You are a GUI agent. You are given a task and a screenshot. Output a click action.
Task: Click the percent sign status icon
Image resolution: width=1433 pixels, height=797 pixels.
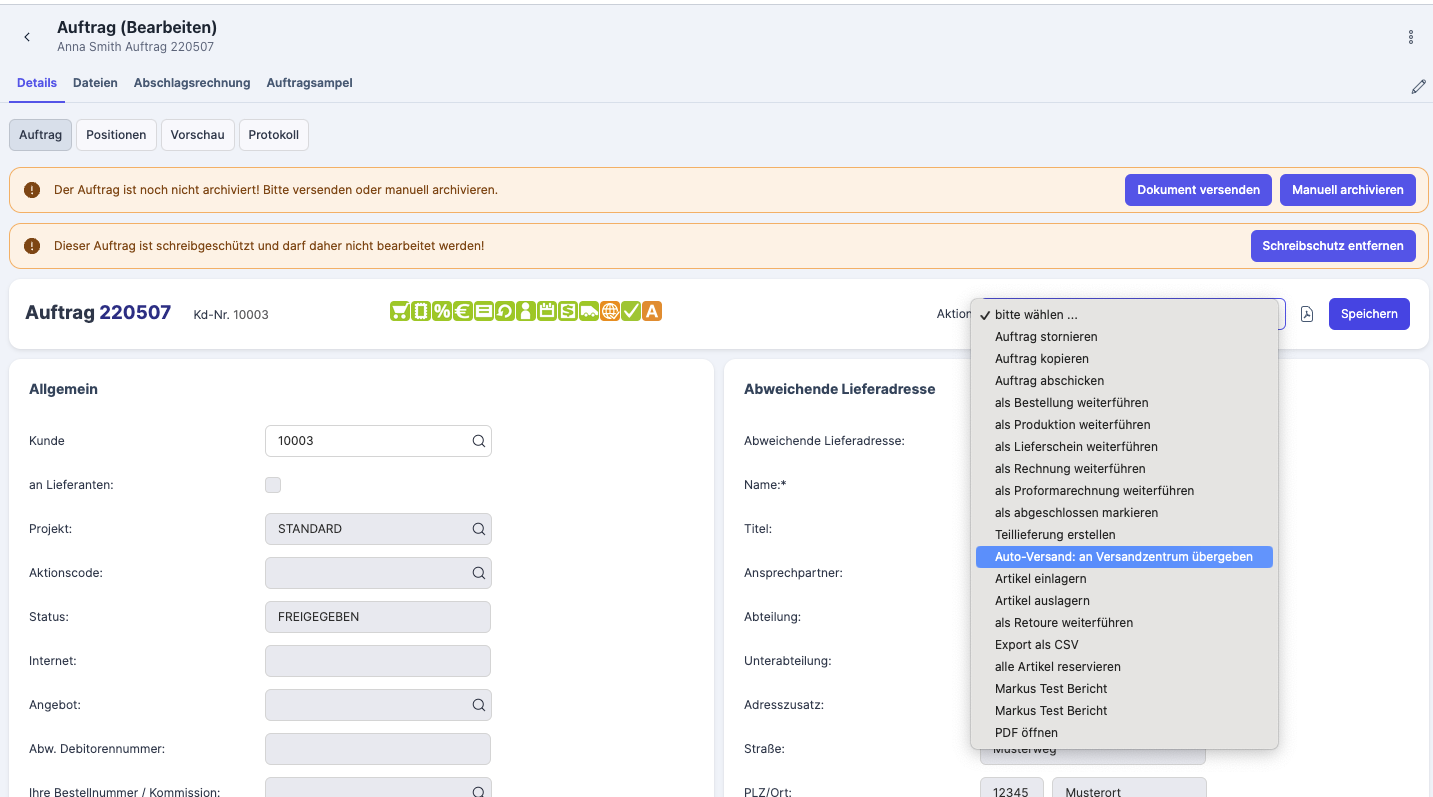pyautogui.click(x=442, y=311)
